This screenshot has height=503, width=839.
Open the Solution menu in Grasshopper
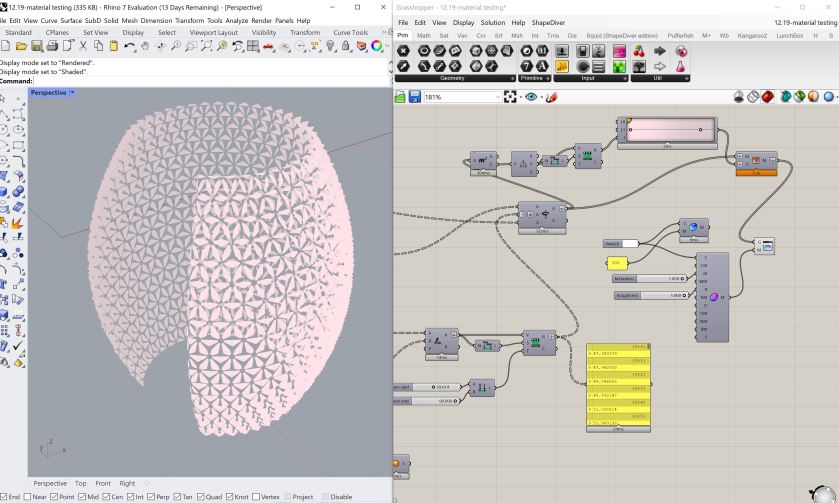(x=492, y=22)
